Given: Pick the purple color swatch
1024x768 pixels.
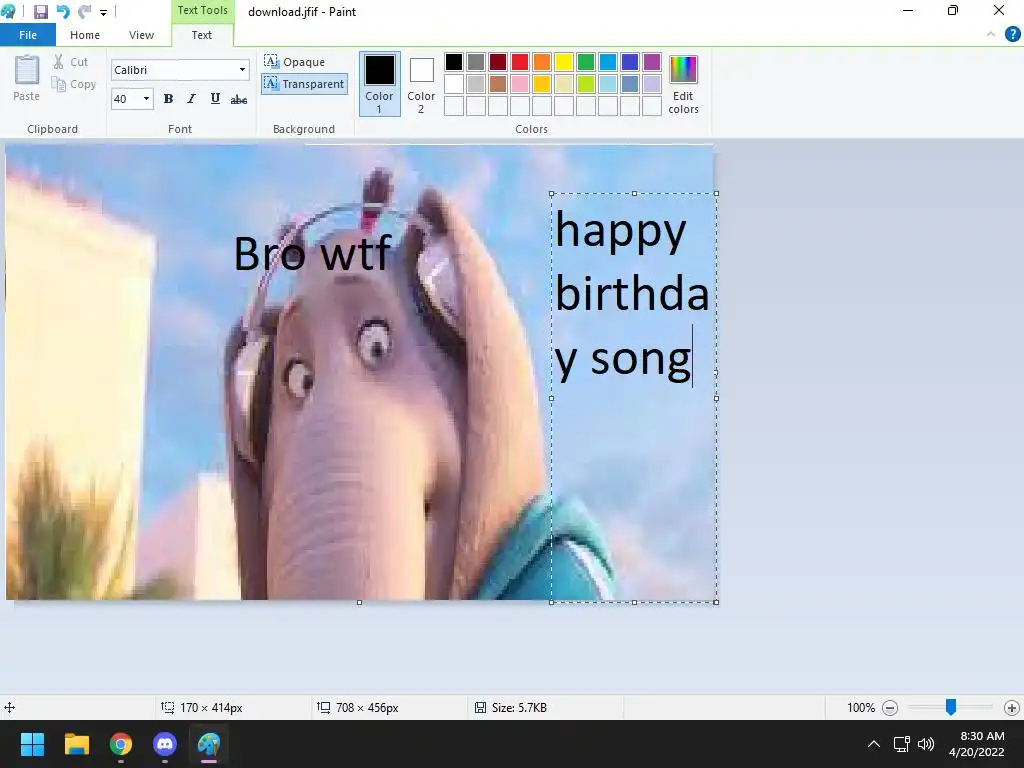Looking at the screenshot, I should [652, 62].
